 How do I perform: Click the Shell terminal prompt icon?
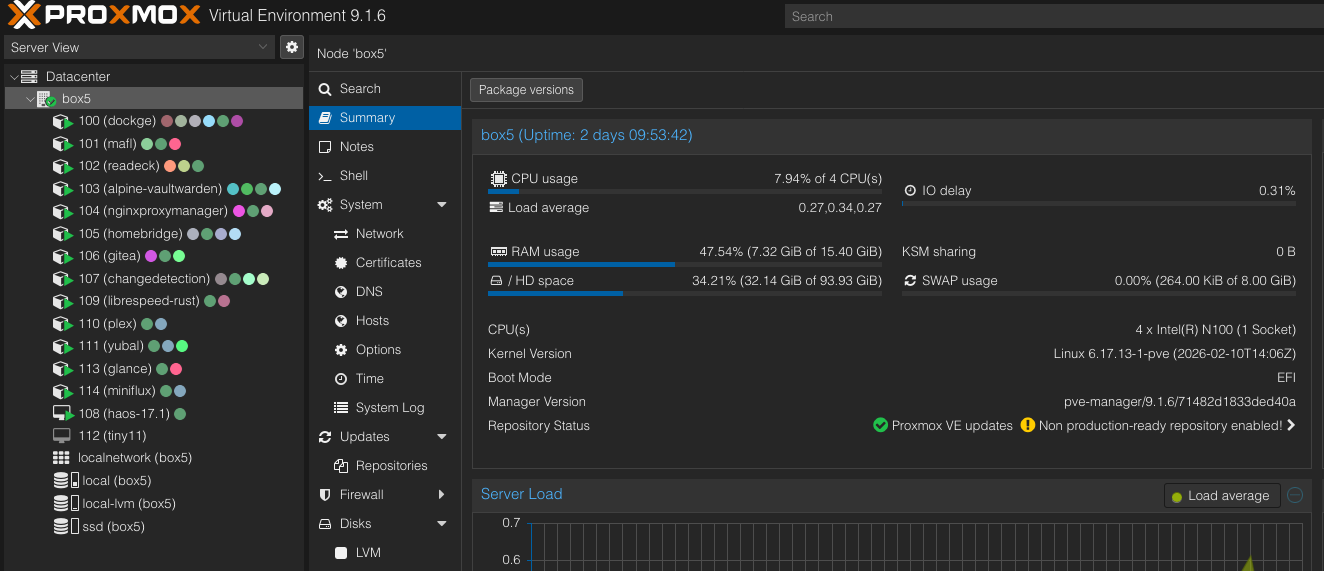[x=325, y=176]
